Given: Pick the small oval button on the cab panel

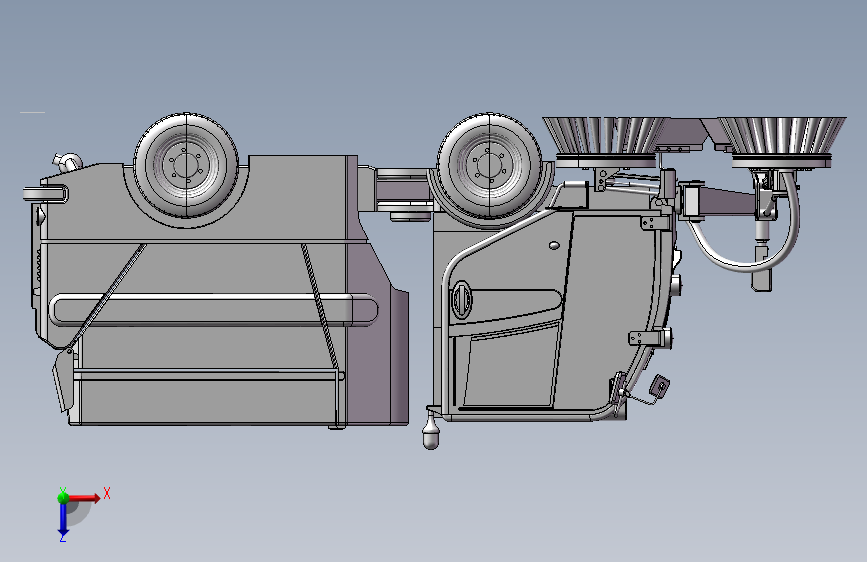Looking at the screenshot, I should tap(553, 245).
